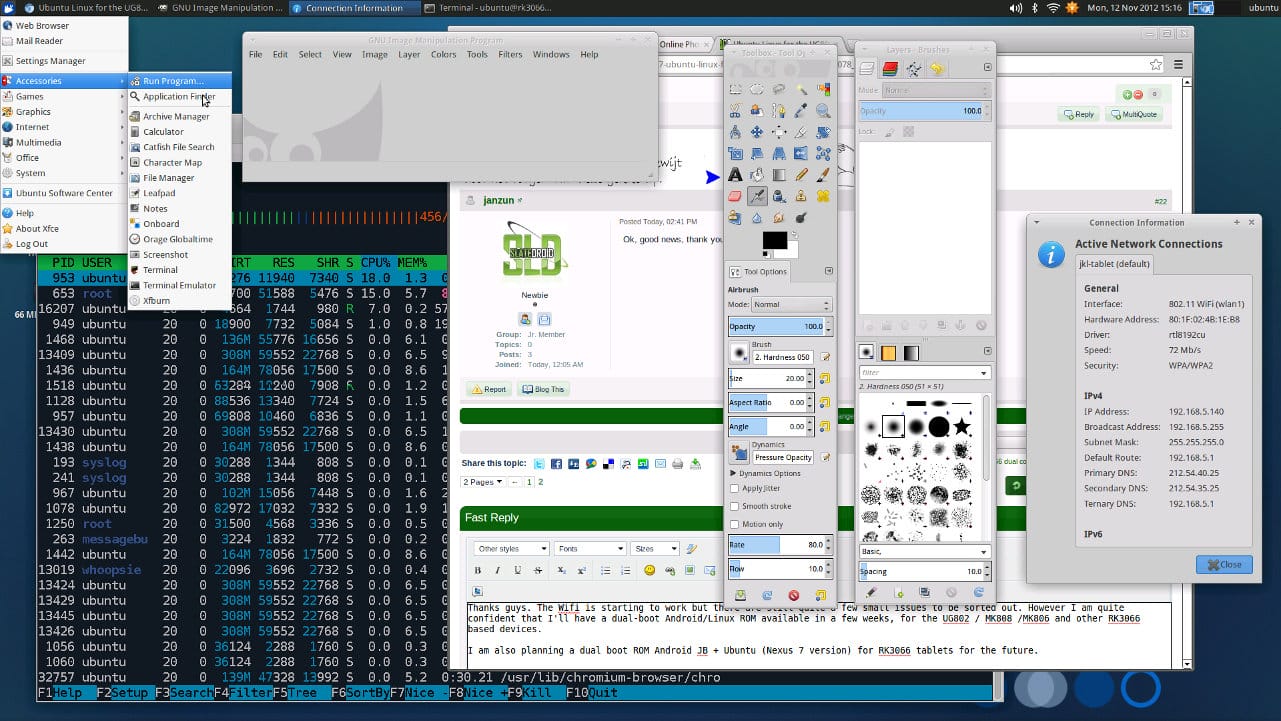Toggle link for Angle setting

click(x=825, y=426)
